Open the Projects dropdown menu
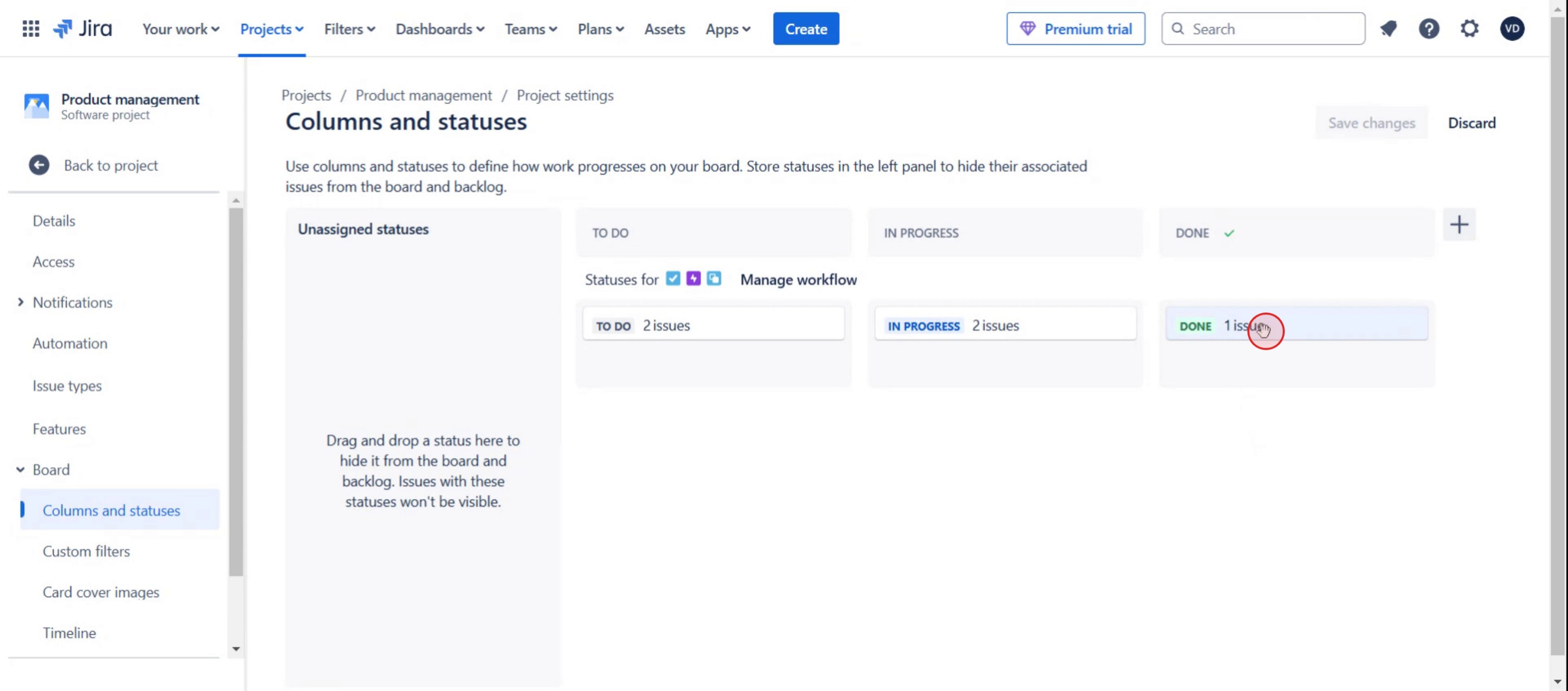The height and width of the screenshot is (691, 1568). (272, 29)
